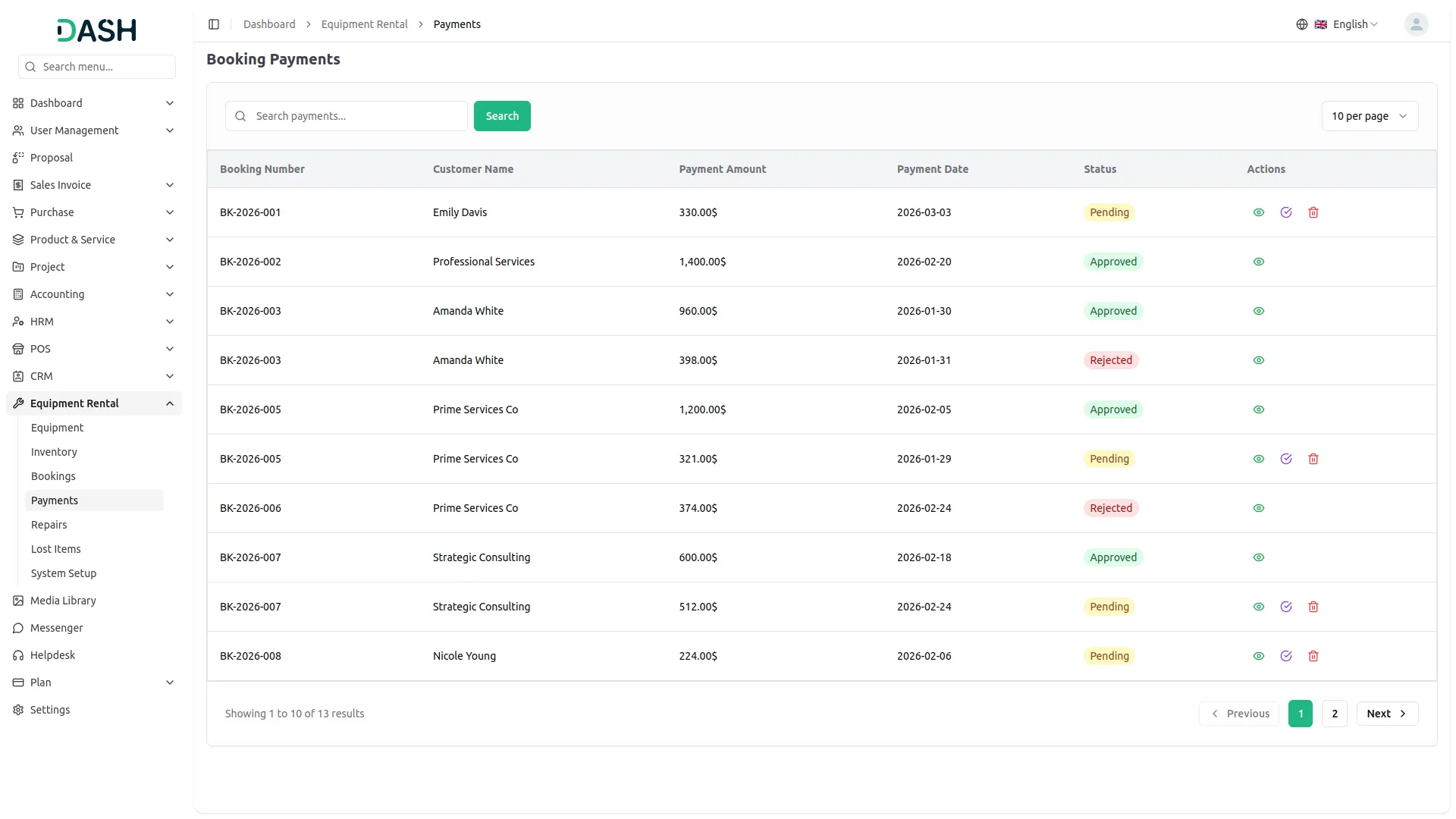The image size is (1456, 819).
Task: Click trash icon for Nicole Young payment
Action: (1313, 656)
